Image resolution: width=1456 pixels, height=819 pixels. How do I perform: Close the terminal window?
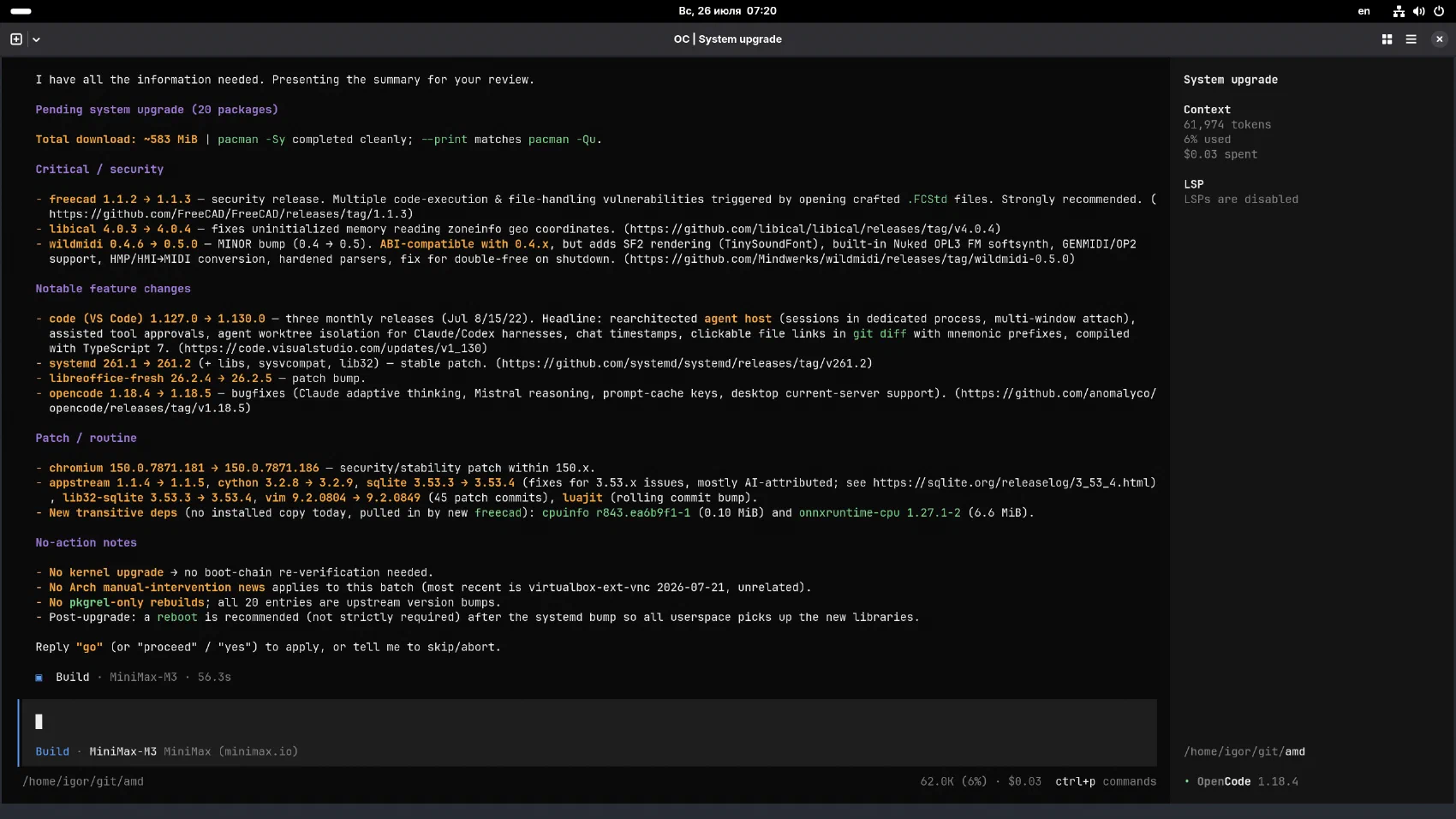1439,39
